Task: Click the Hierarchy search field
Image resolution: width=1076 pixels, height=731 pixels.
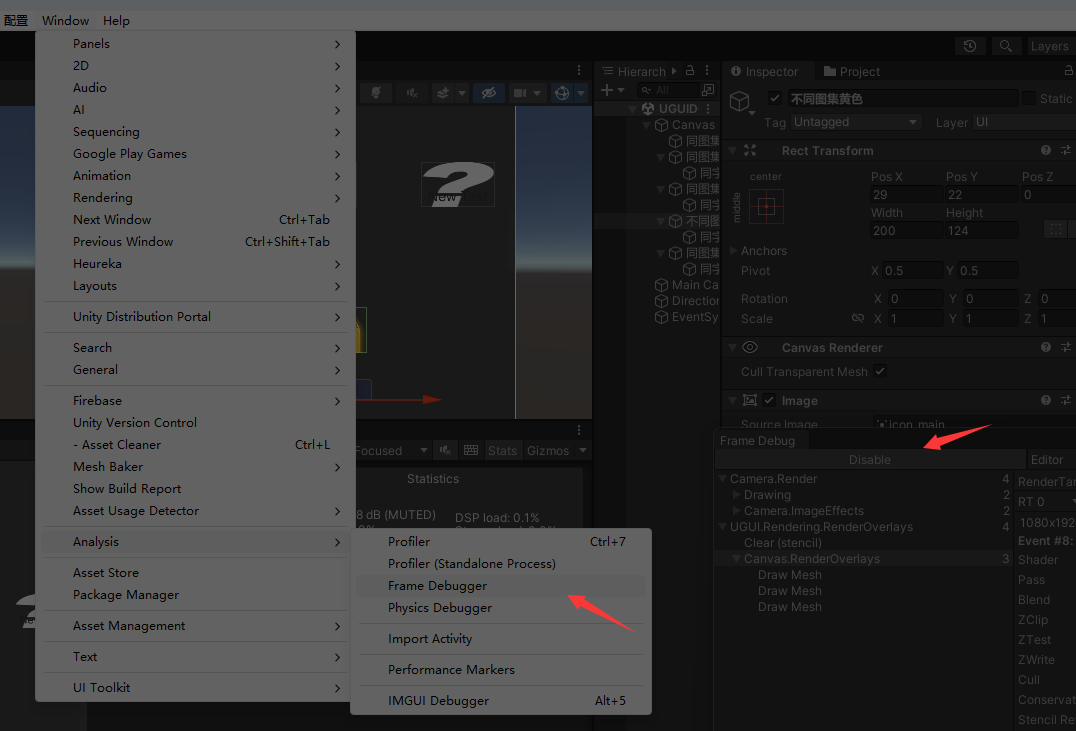Action: coord(668,90)
